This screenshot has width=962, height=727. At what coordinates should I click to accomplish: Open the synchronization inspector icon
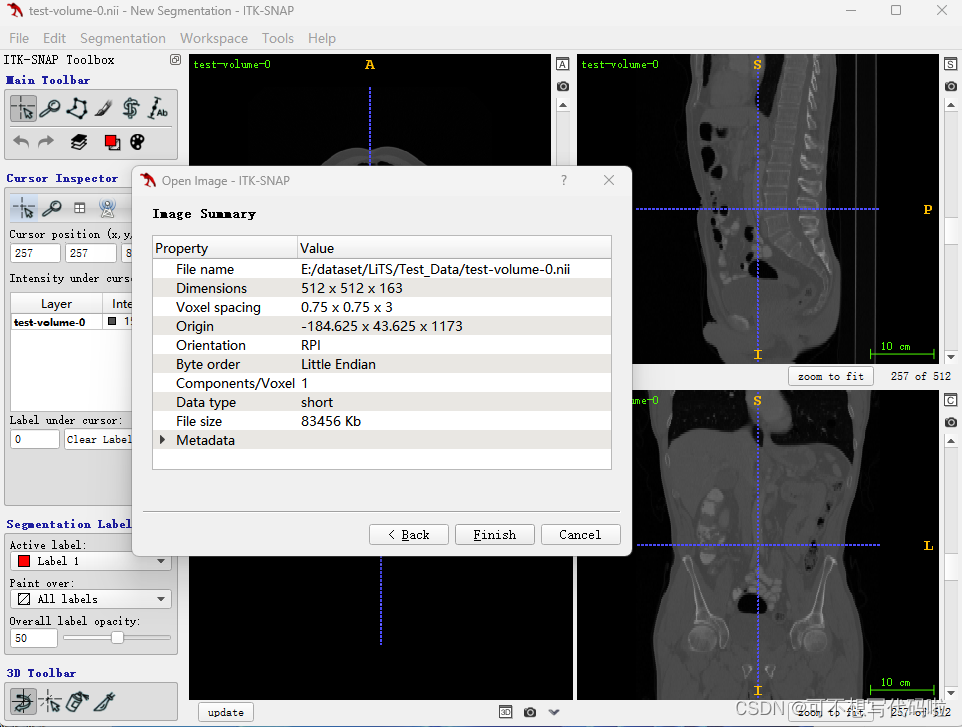(107, 208)
